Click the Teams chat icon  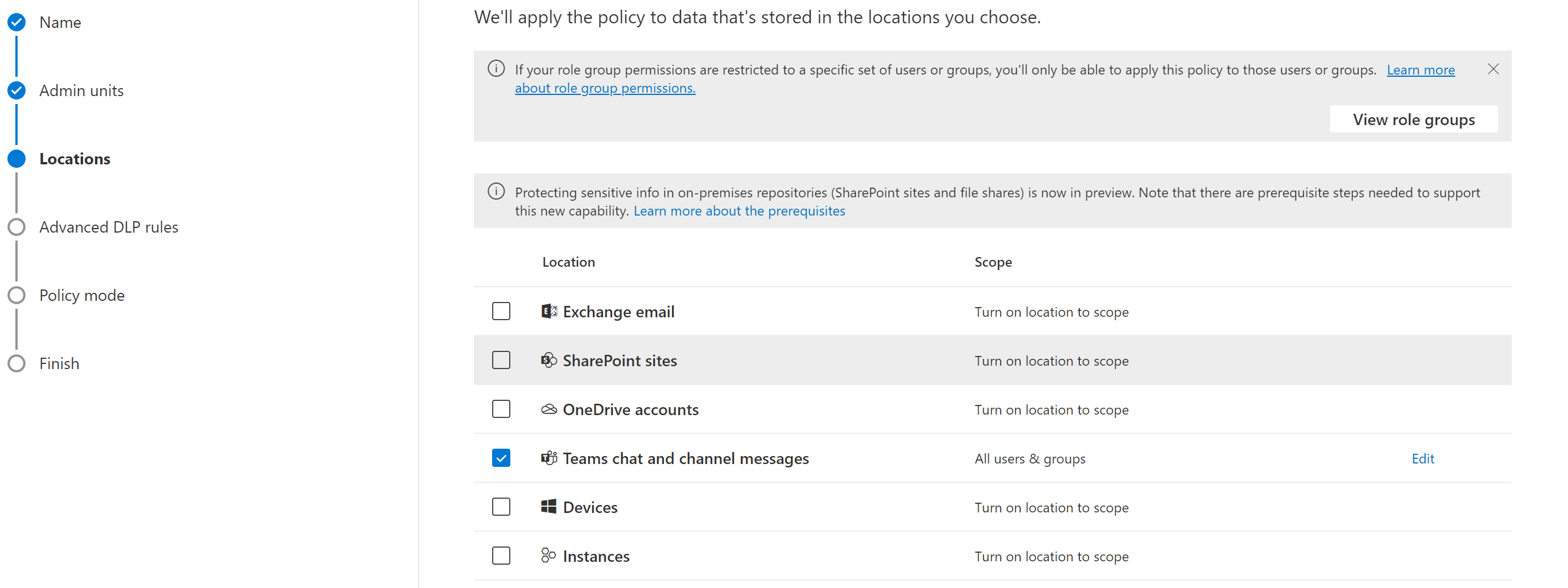click(x=549, y=458)
